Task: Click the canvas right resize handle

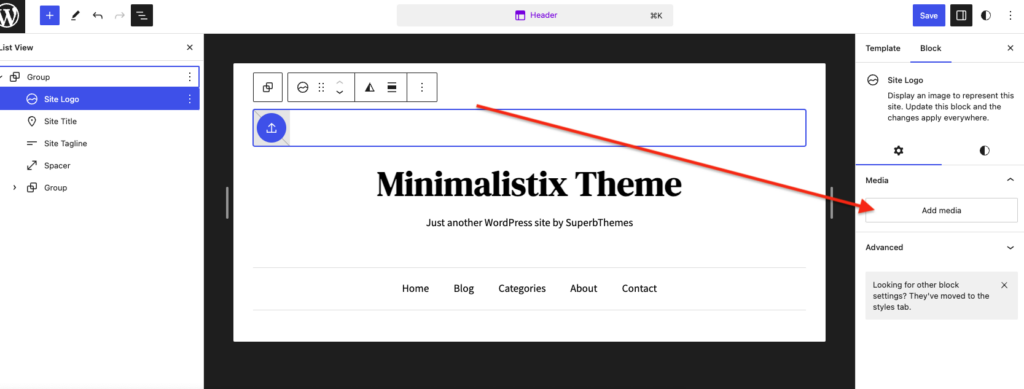Action: [831, 202]
